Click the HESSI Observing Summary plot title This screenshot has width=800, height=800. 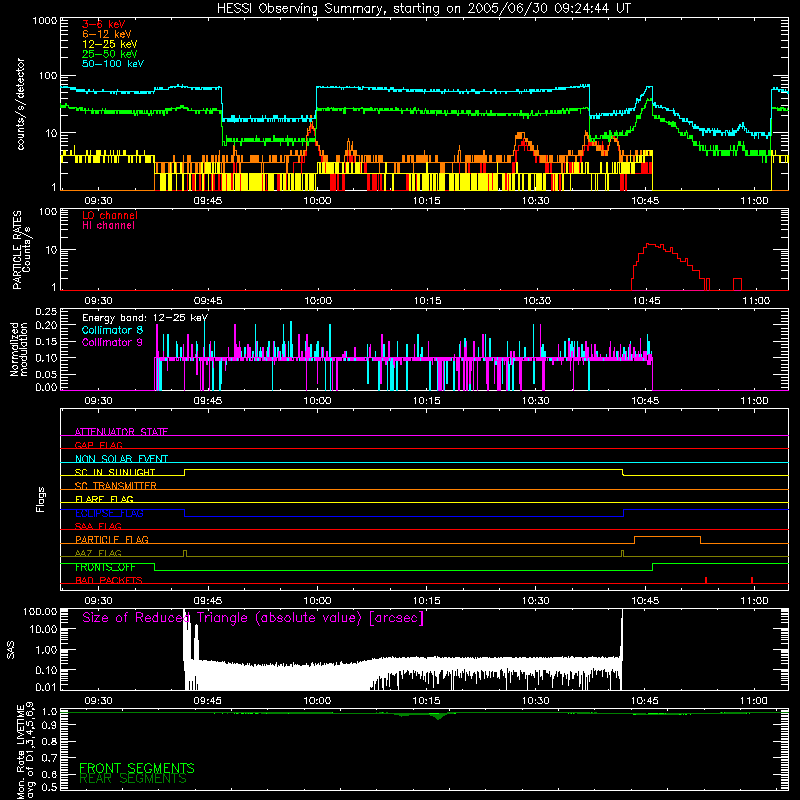click(x=424, y=9)
